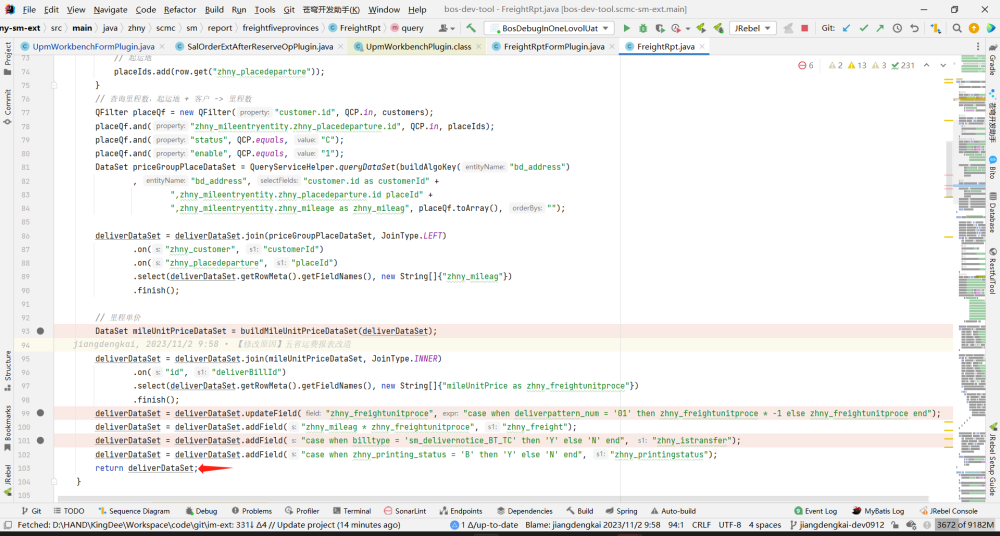Open Search Everywhere magnifier icon
This screenshot has width=1000, height=536.
[x=957, y=28]
